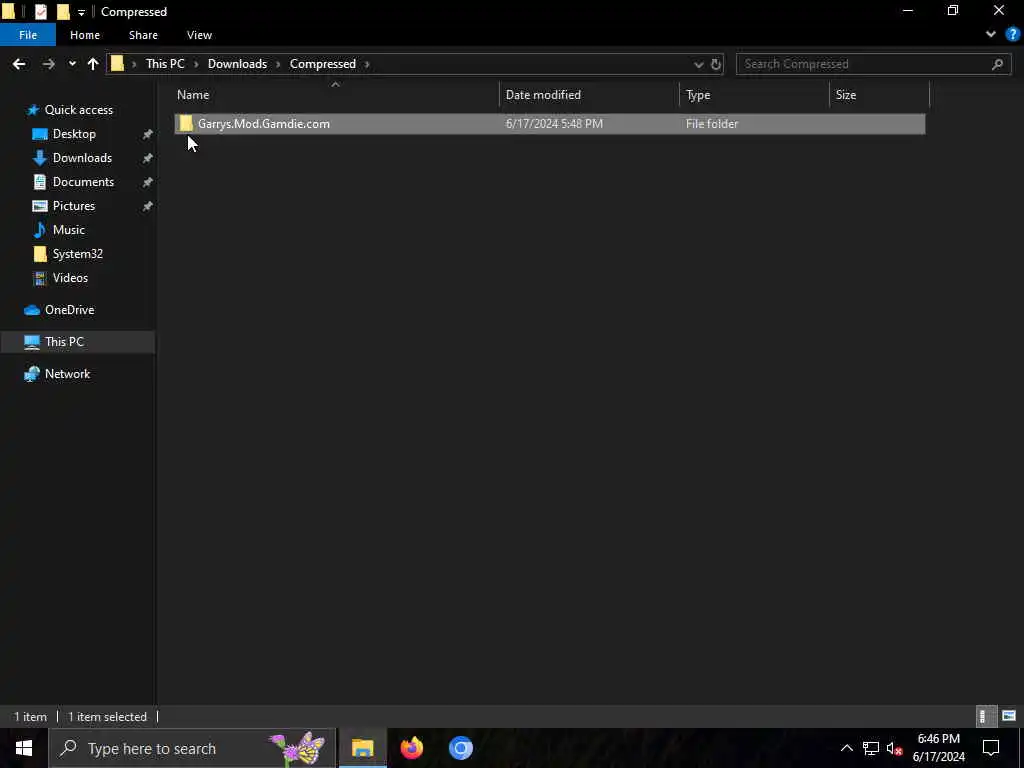Image resolution: width=1024 pixels, height=768 pixels.
Task: Open the Windows Start menu
Action: 24,748
